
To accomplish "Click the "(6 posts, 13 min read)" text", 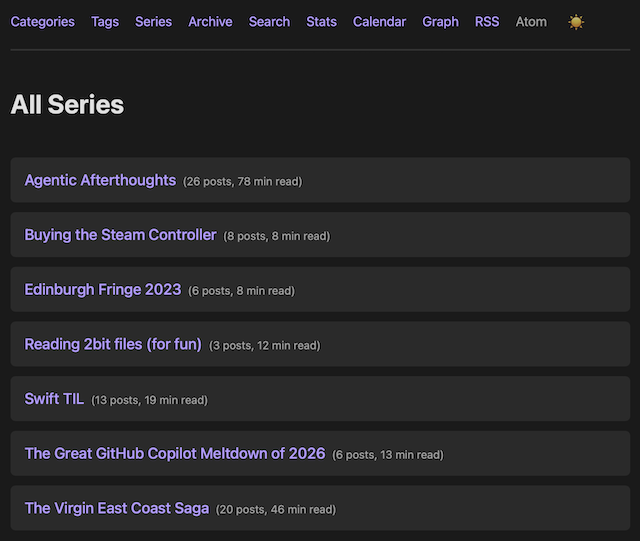I will 388,455.
